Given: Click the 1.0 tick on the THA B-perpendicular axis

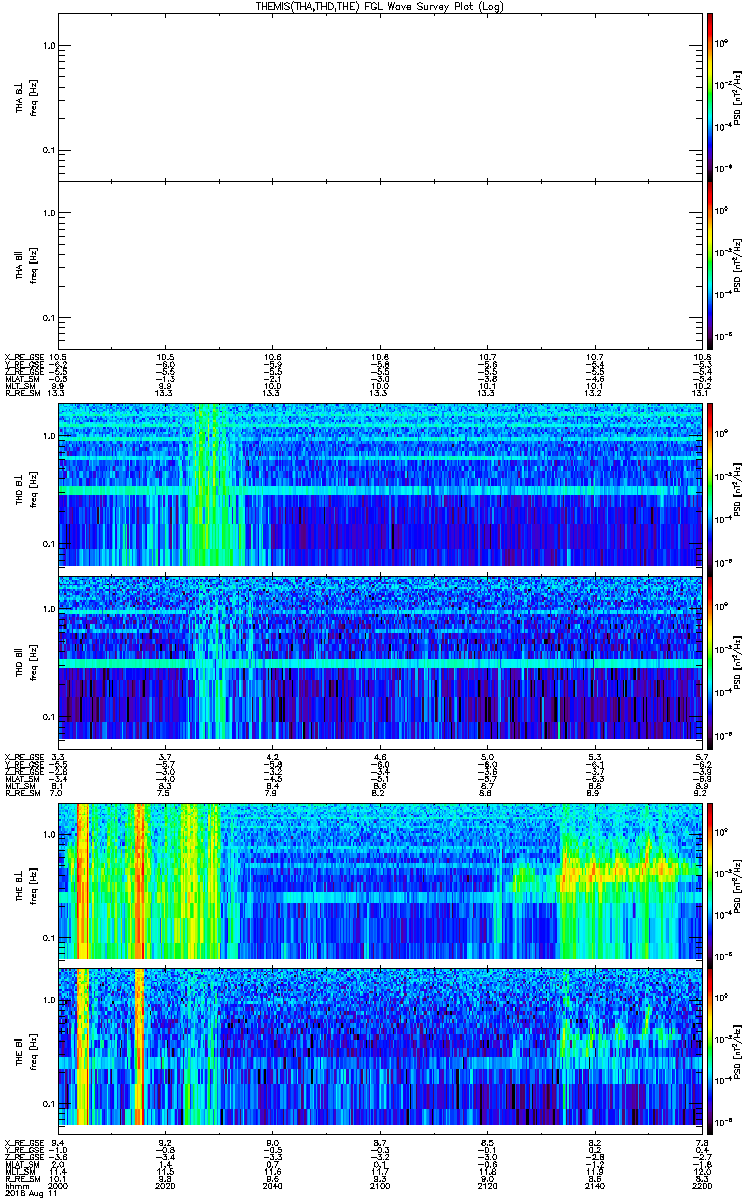Looking at the screenshot, I should [x=47, y=46].
